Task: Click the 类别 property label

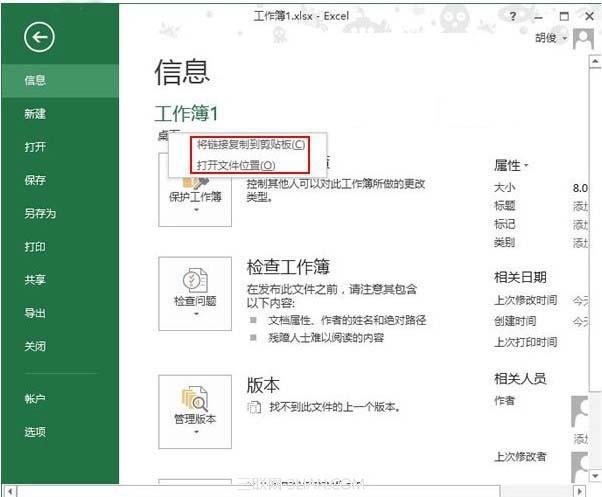Action: coord(504,243)
